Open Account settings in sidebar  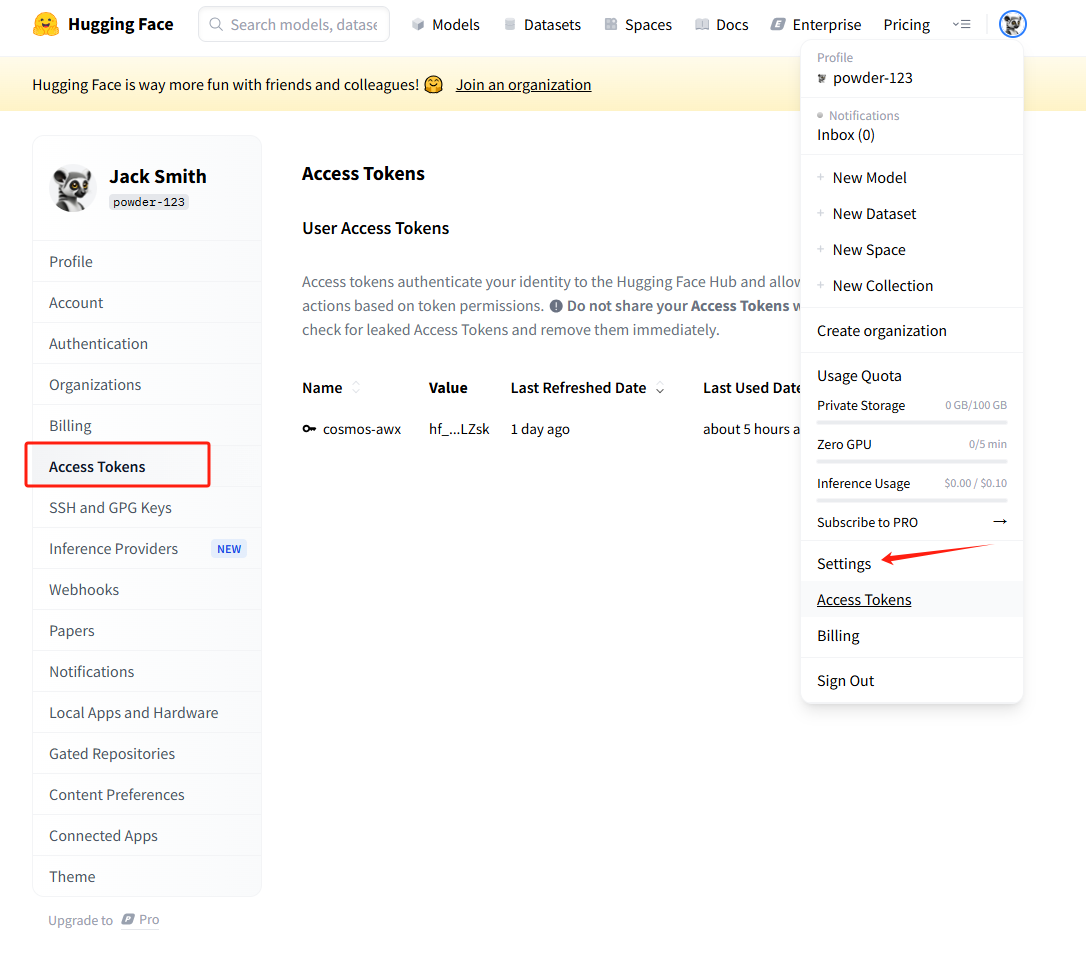tap(147, 303)
